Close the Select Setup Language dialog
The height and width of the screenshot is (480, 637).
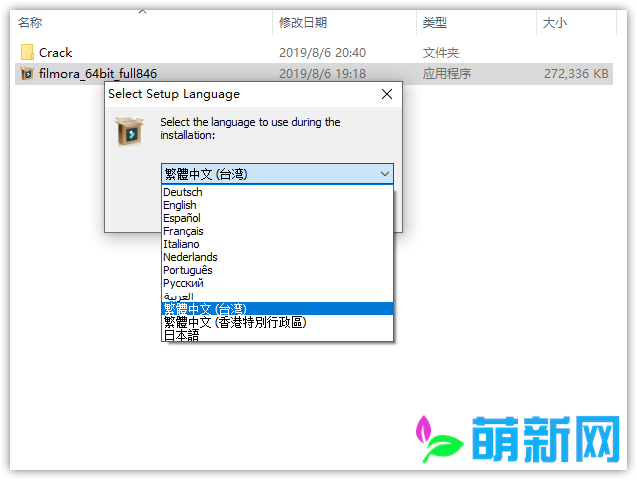coord(387,94)
